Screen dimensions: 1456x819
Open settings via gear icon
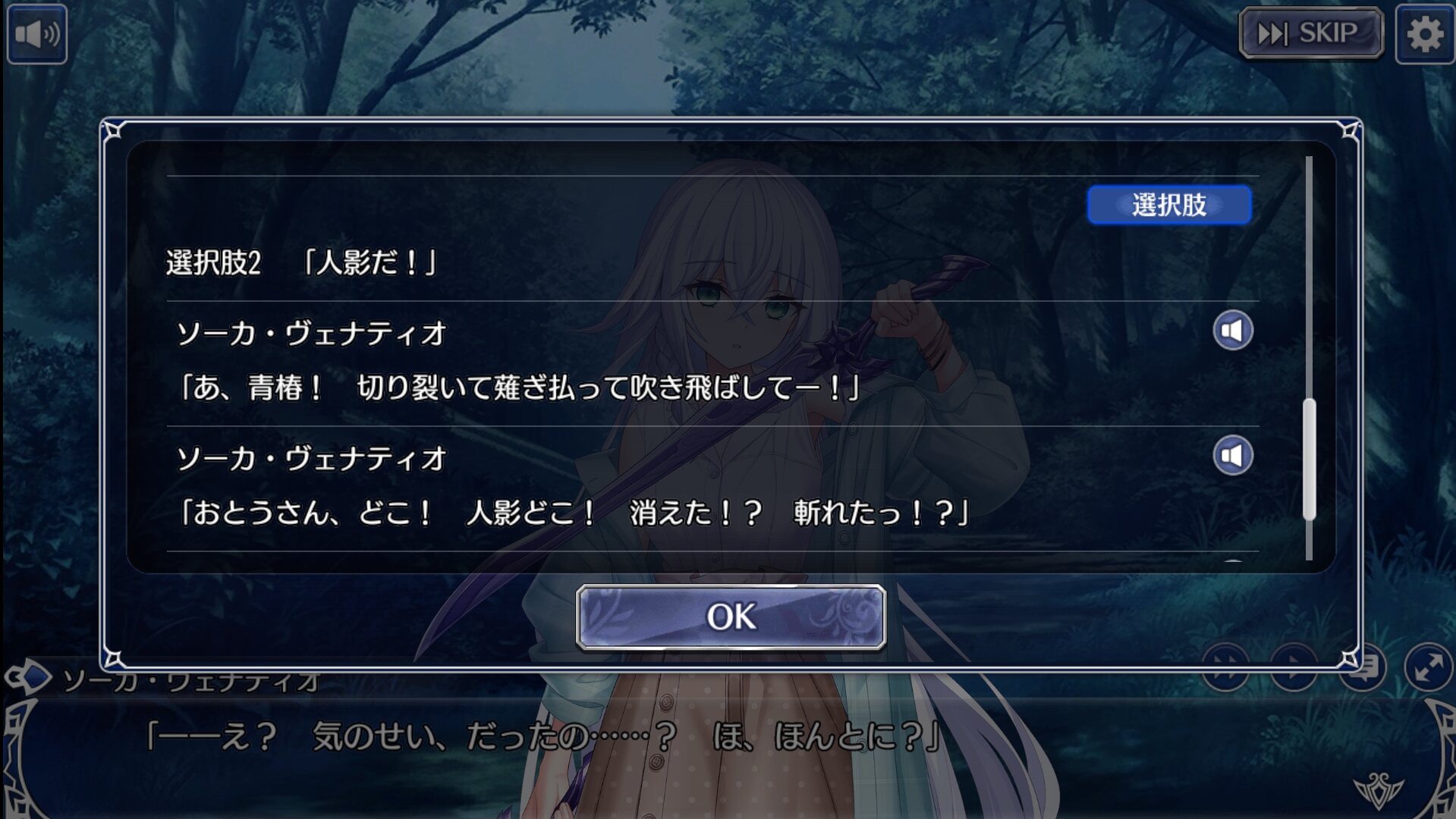coord(1424,34)
